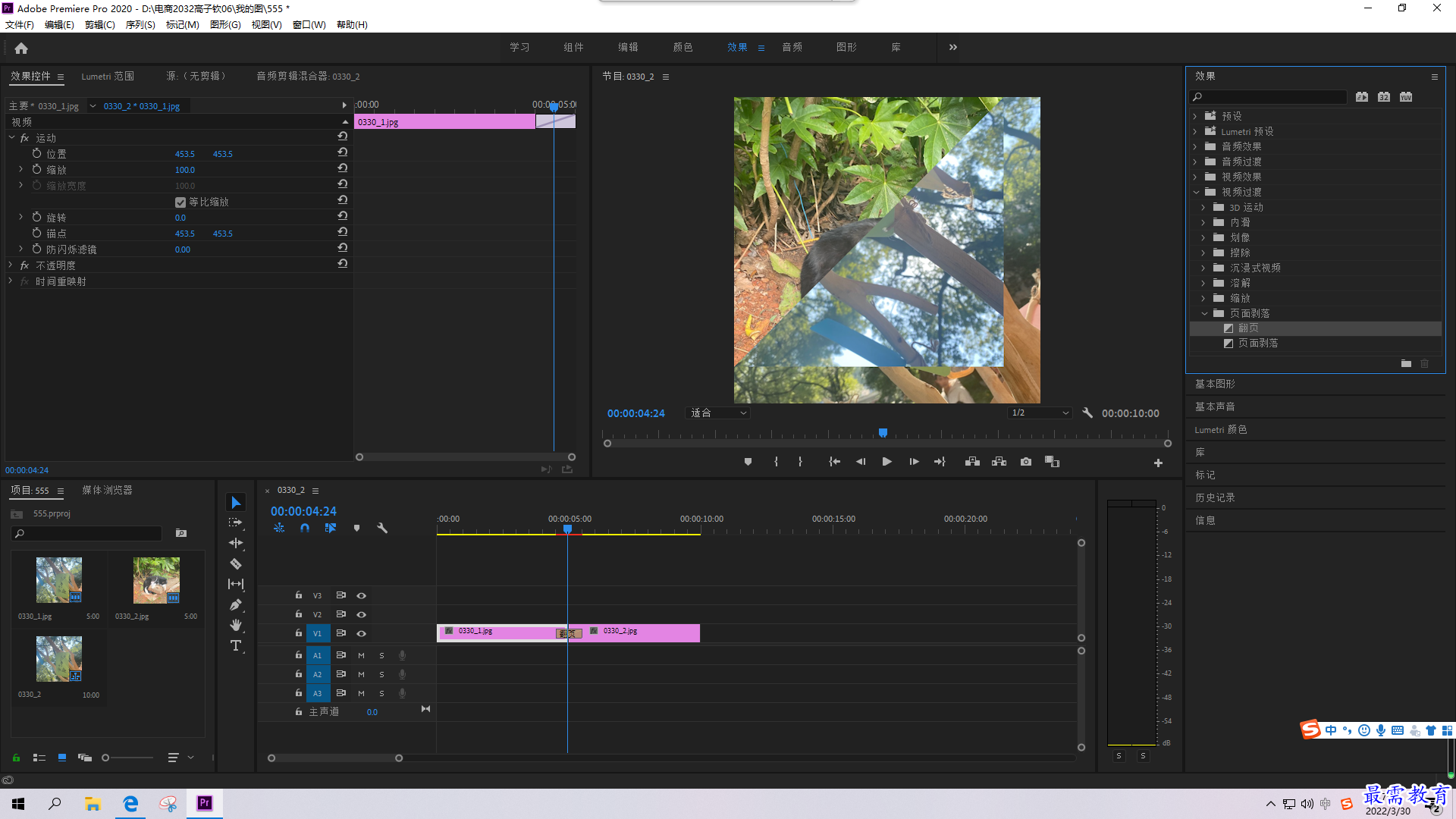This screenshot has height=819, width=1456.
Task: Select the Type tool
Action: coord(236,645)
